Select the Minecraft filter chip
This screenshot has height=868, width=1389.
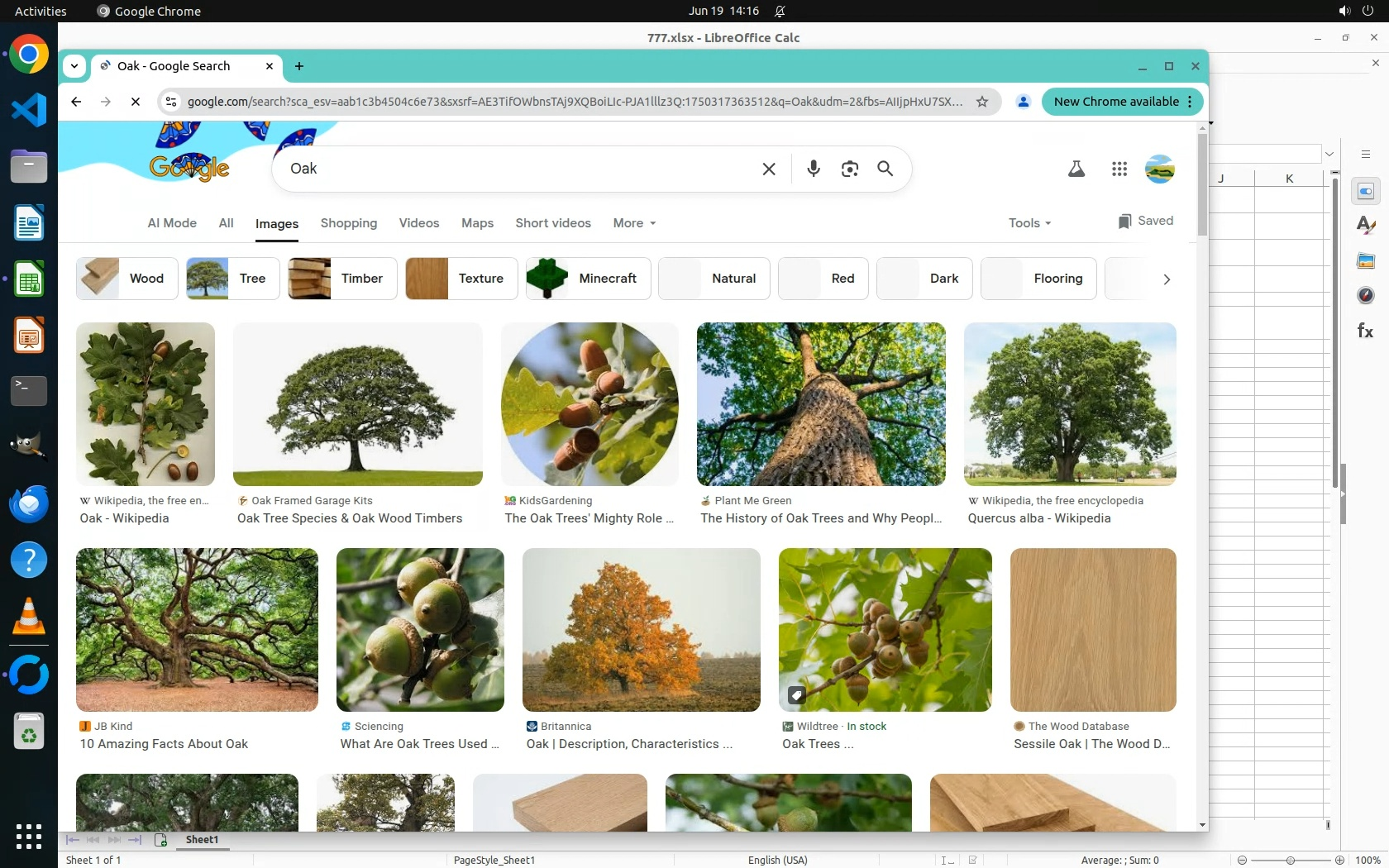[588, 279]
